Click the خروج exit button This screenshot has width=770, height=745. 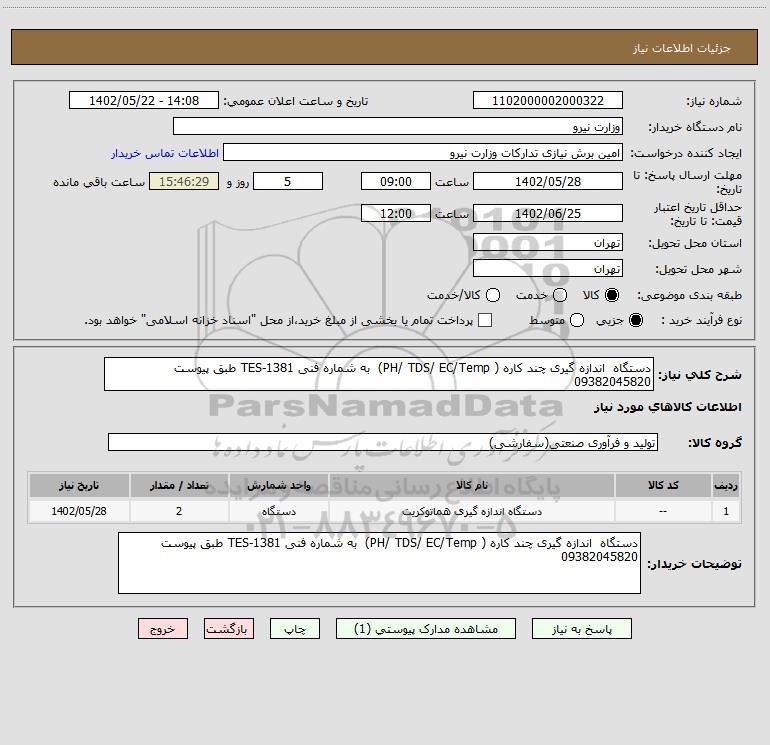[x=163, y=629]
